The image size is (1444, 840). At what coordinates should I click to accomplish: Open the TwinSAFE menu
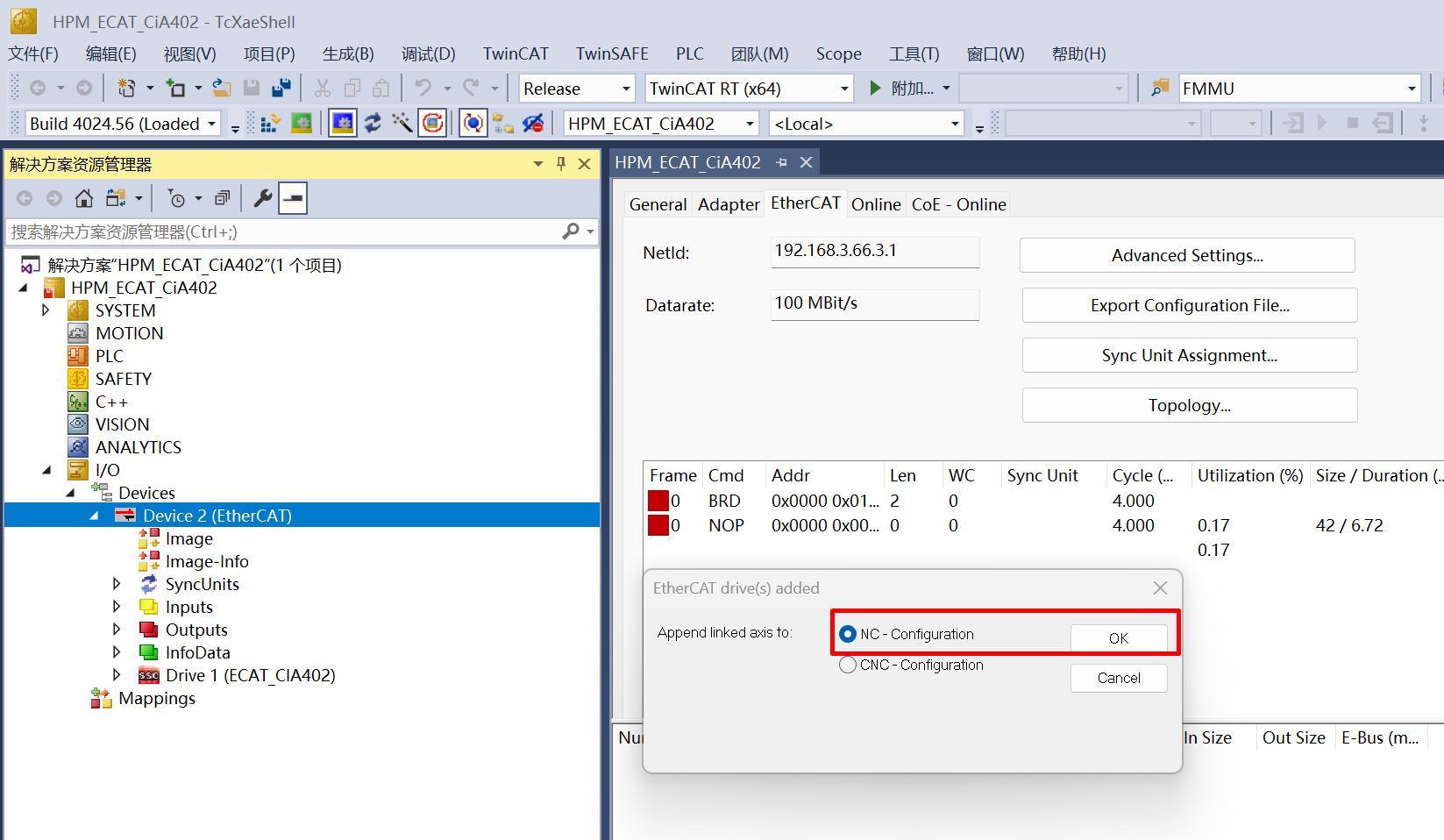(612, 53)
